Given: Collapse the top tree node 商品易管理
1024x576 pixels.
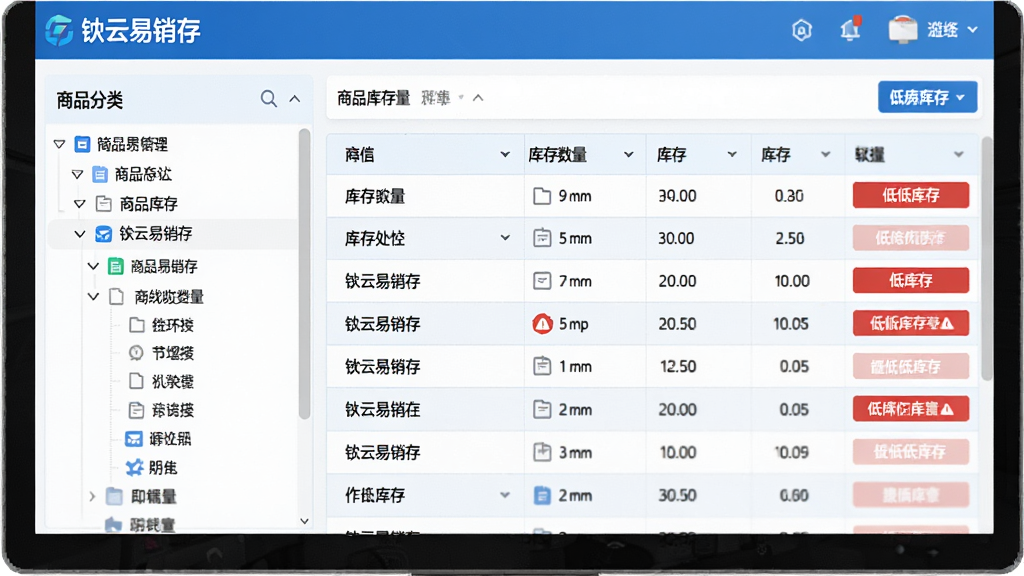Looking at the screenshot, I should [59, 144].
